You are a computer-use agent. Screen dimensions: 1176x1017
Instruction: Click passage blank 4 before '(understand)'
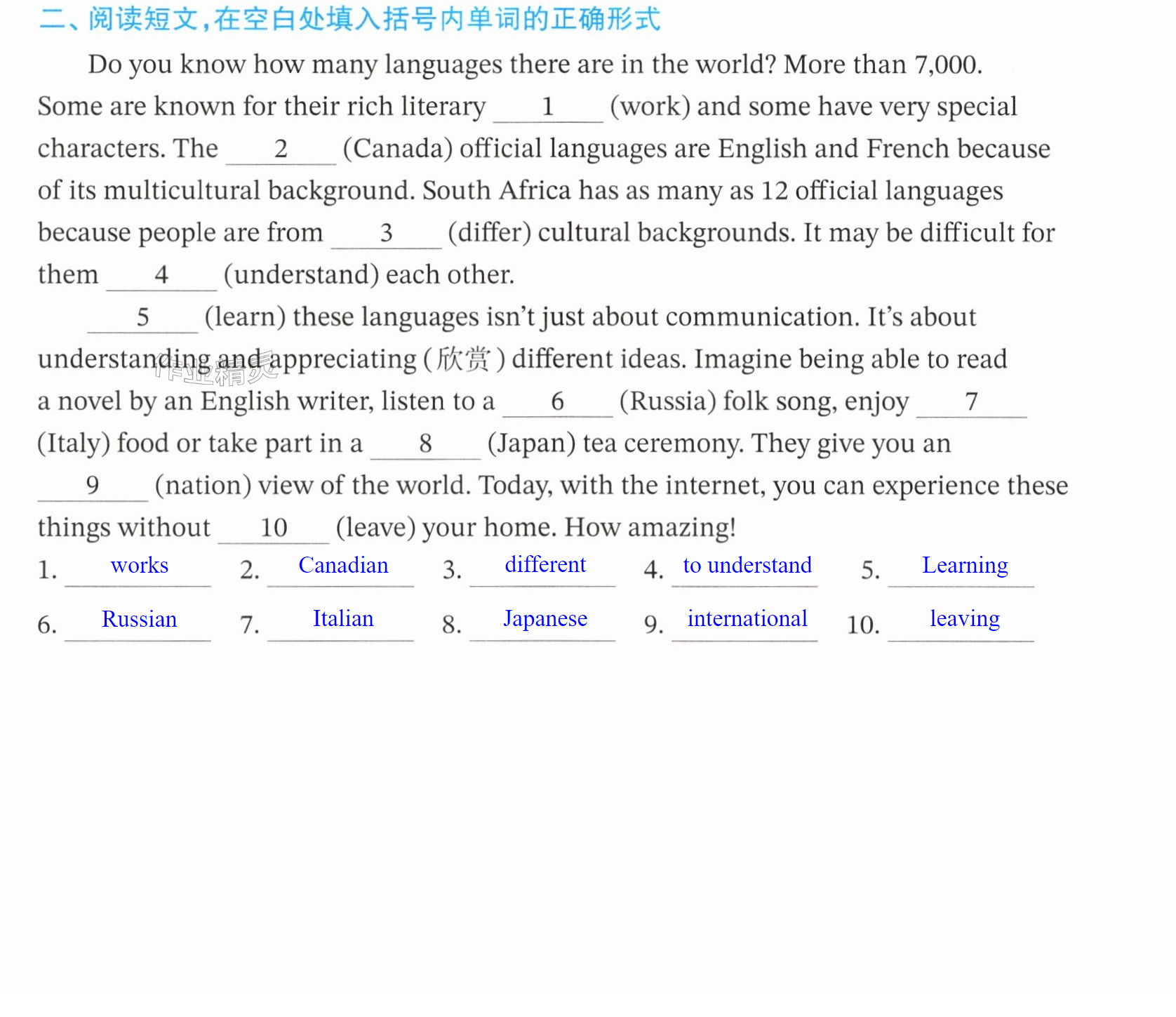(162, 276)
